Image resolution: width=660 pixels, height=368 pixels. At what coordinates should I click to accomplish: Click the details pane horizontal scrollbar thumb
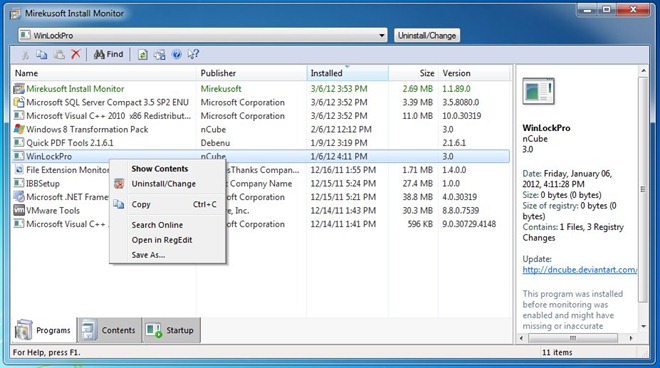573,338
